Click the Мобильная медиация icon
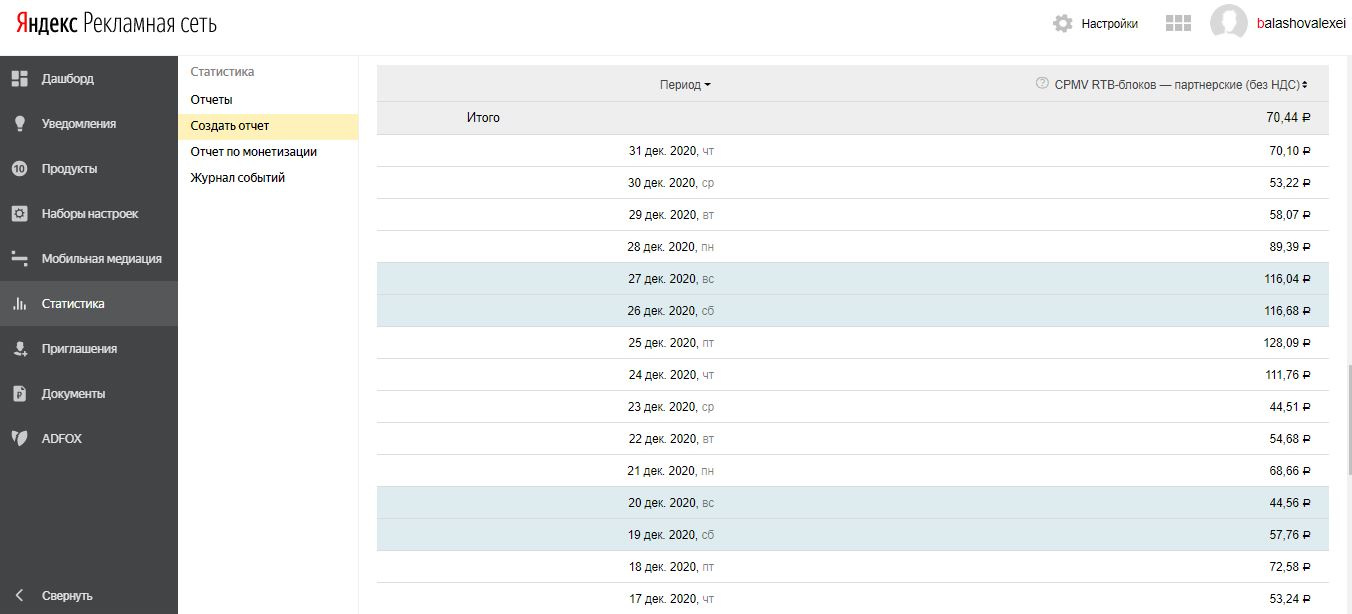This screenshot has height=614, width=1352. (19, 259)
